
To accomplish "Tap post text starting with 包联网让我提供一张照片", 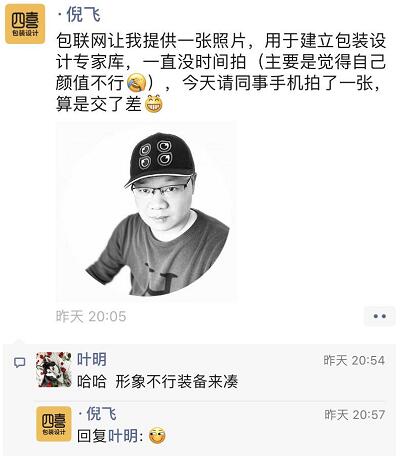I will click(221, 72).
